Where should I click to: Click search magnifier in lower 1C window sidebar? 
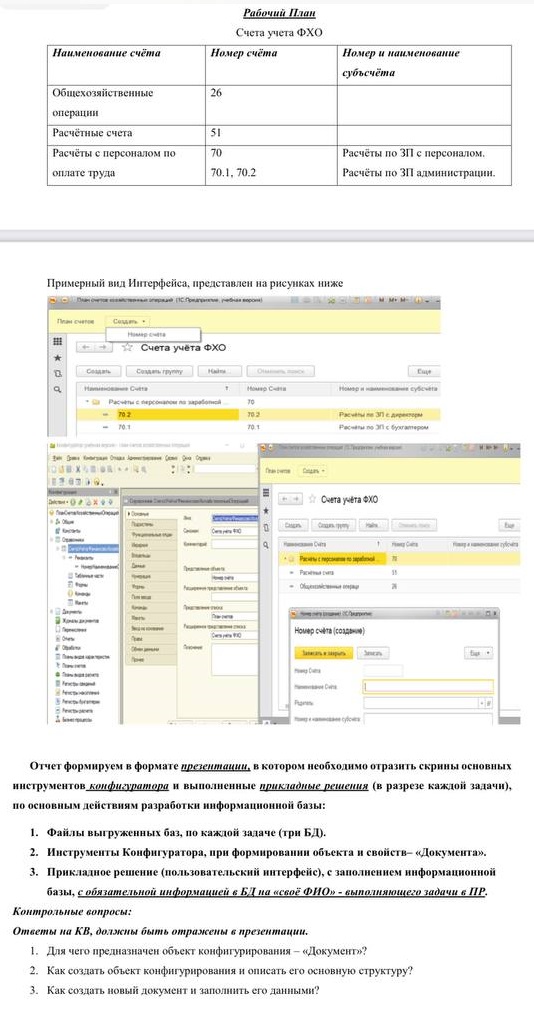(x=264, y=545)
